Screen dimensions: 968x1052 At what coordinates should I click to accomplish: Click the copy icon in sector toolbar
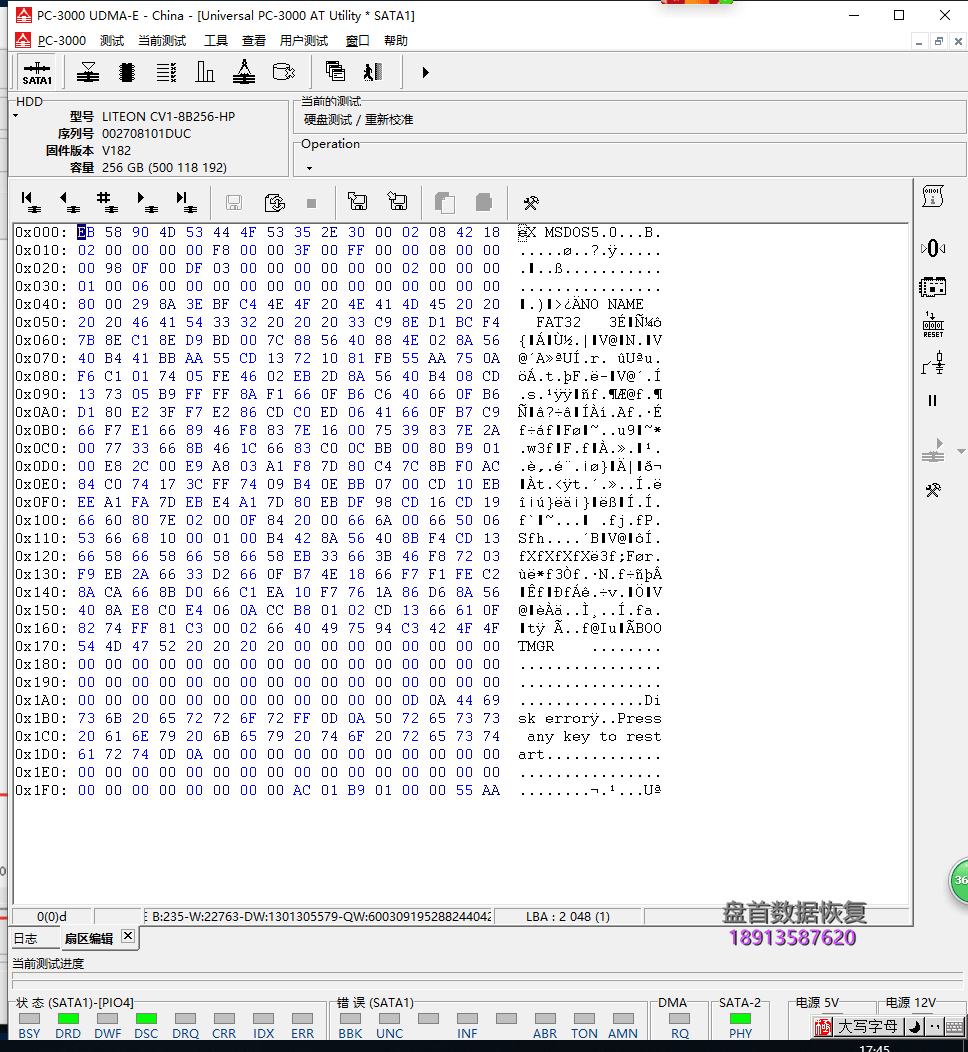(x=445, y=203)
